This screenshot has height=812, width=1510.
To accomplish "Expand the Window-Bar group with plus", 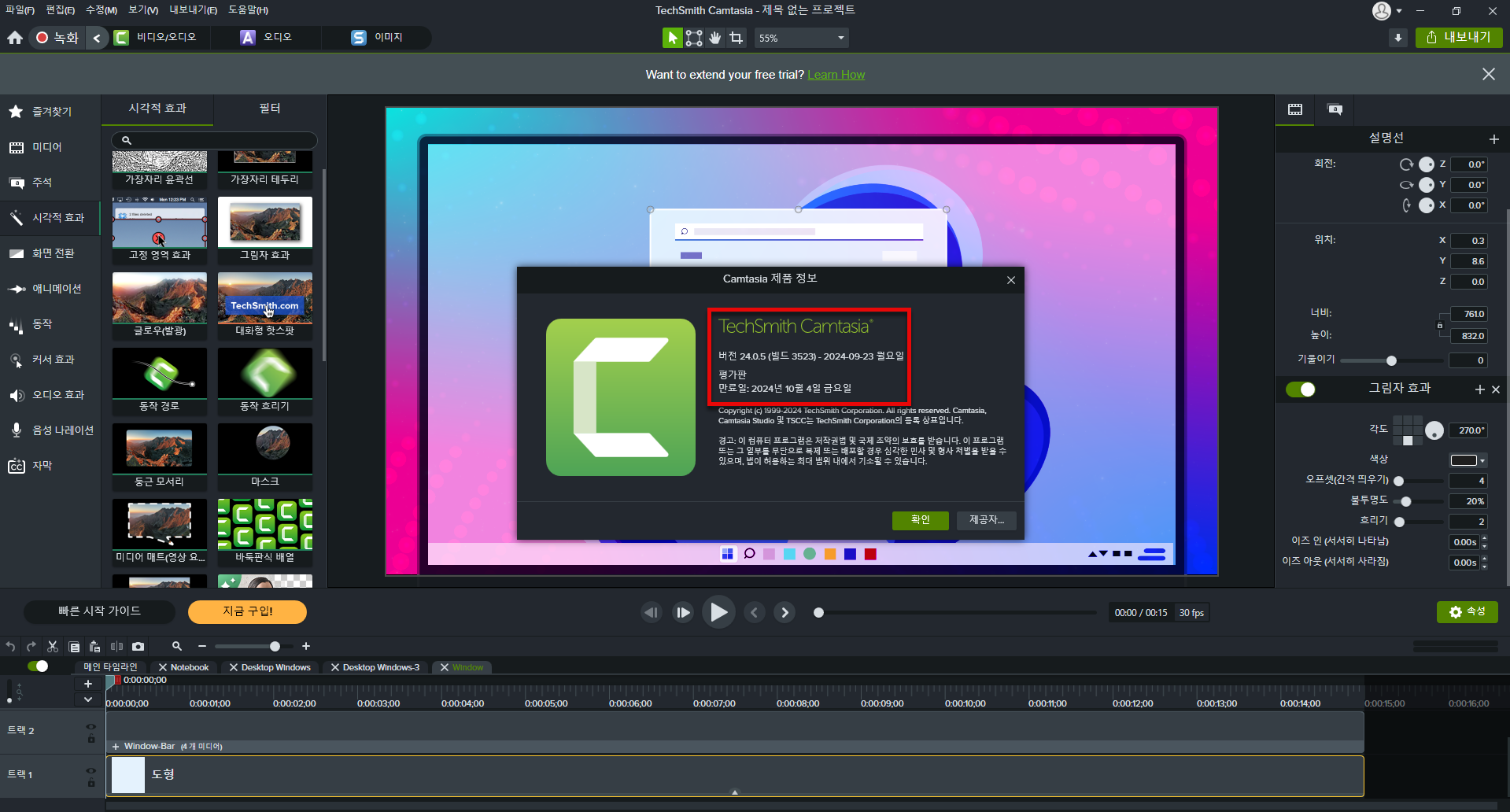I will pos(116,747).
